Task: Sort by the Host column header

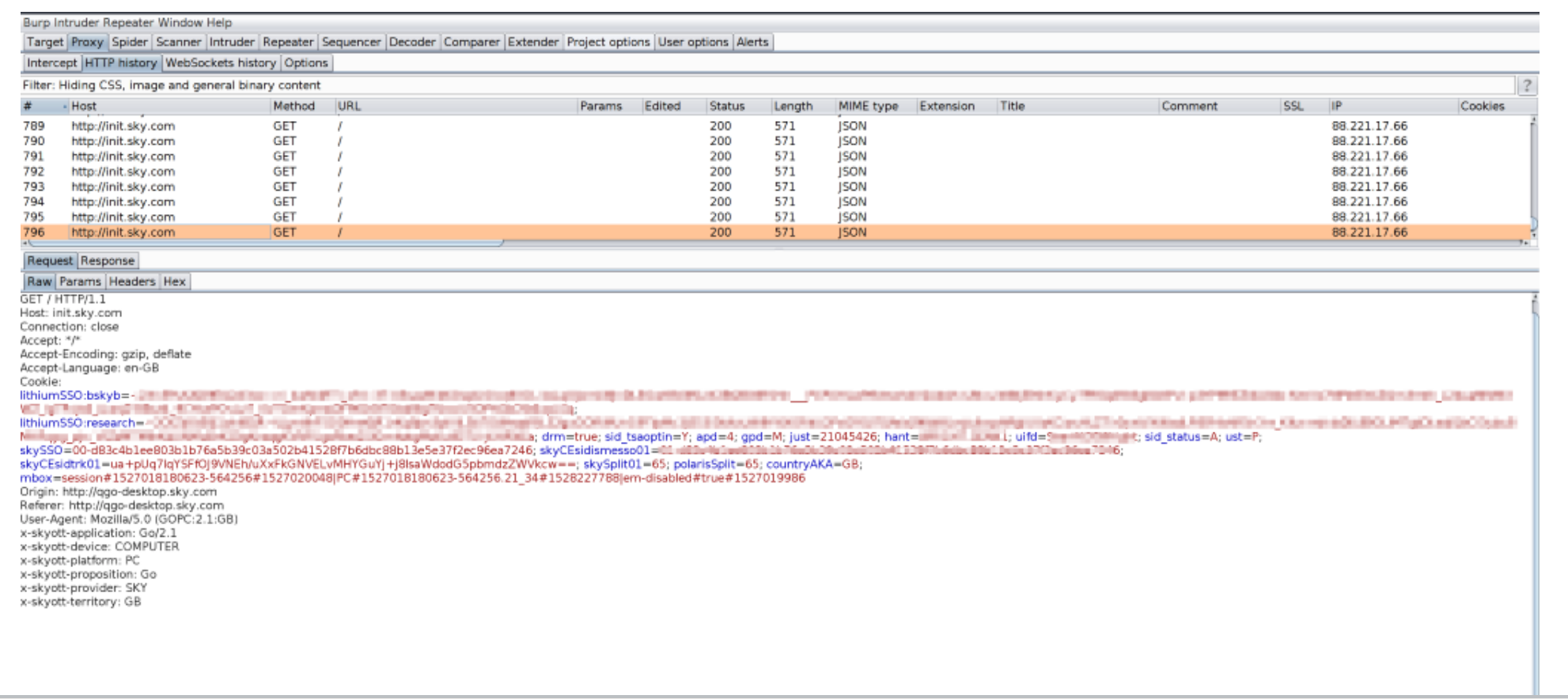Action: [x=169, y=106]
